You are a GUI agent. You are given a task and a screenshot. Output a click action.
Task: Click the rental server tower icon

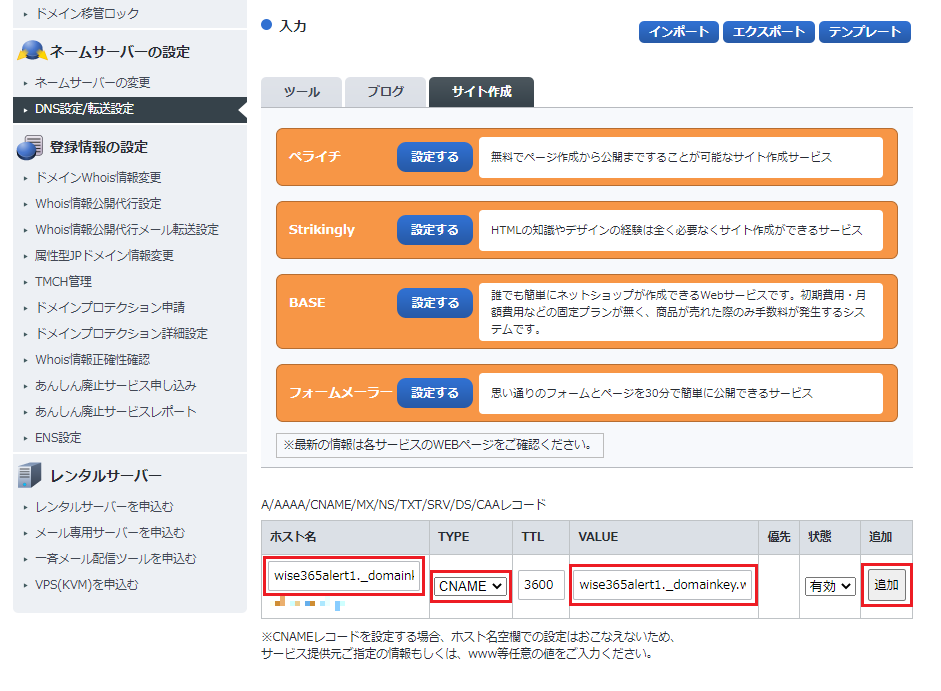click(30, 475)
